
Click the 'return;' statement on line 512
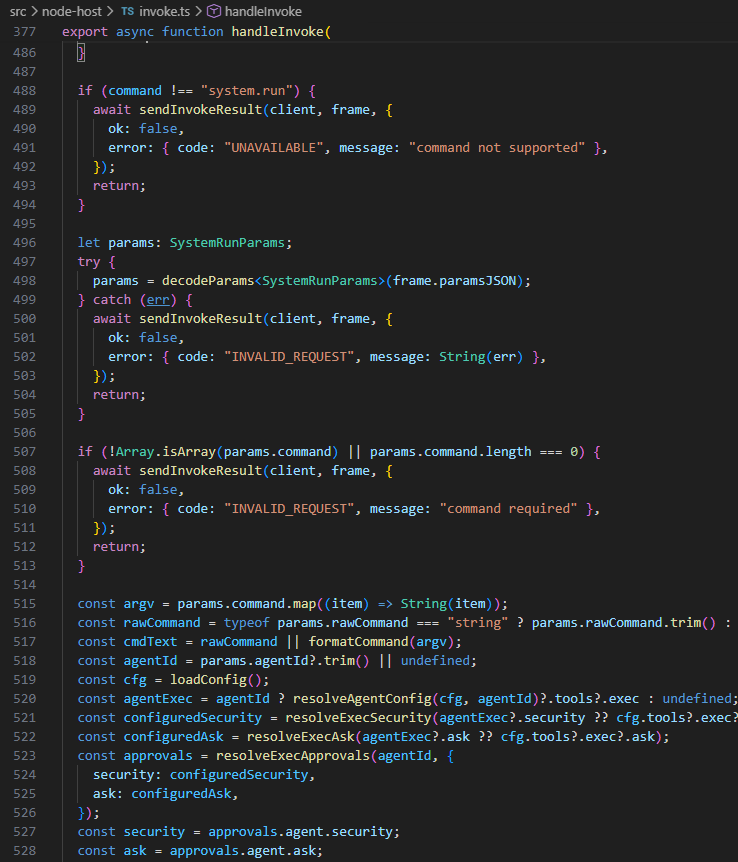(x=119, y=547)
